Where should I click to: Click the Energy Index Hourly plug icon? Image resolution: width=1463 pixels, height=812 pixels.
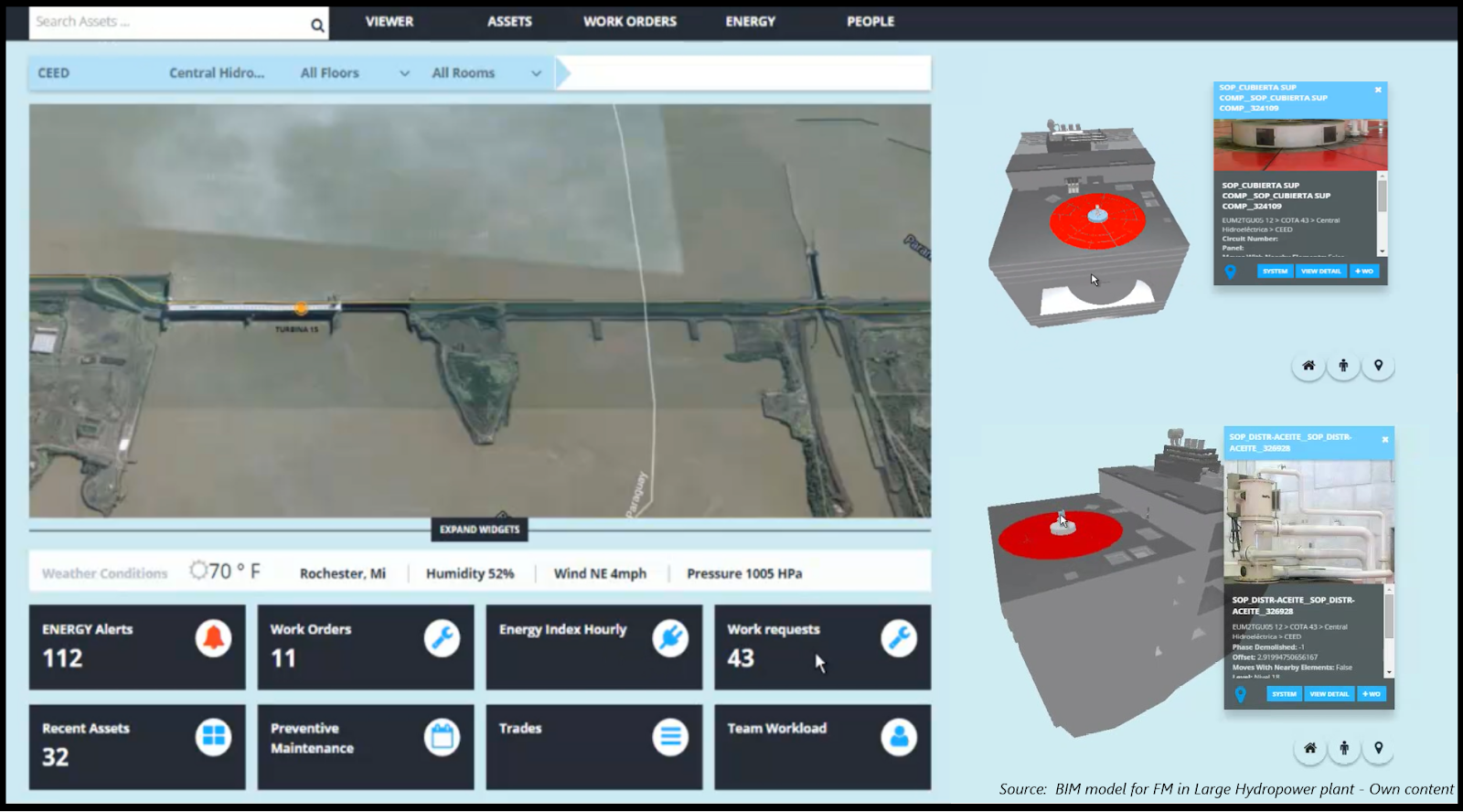(670, 638)
